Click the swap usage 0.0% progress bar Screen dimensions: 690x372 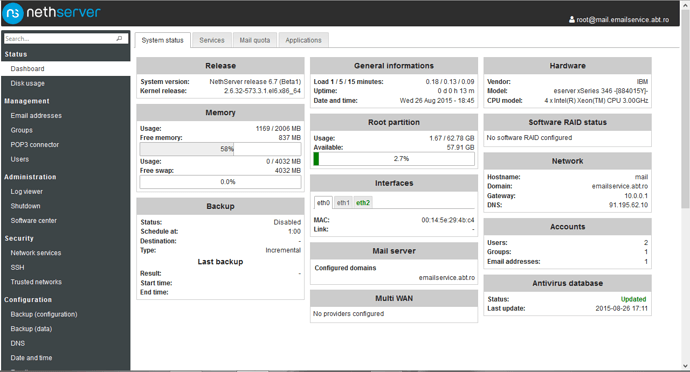point(220,182)
